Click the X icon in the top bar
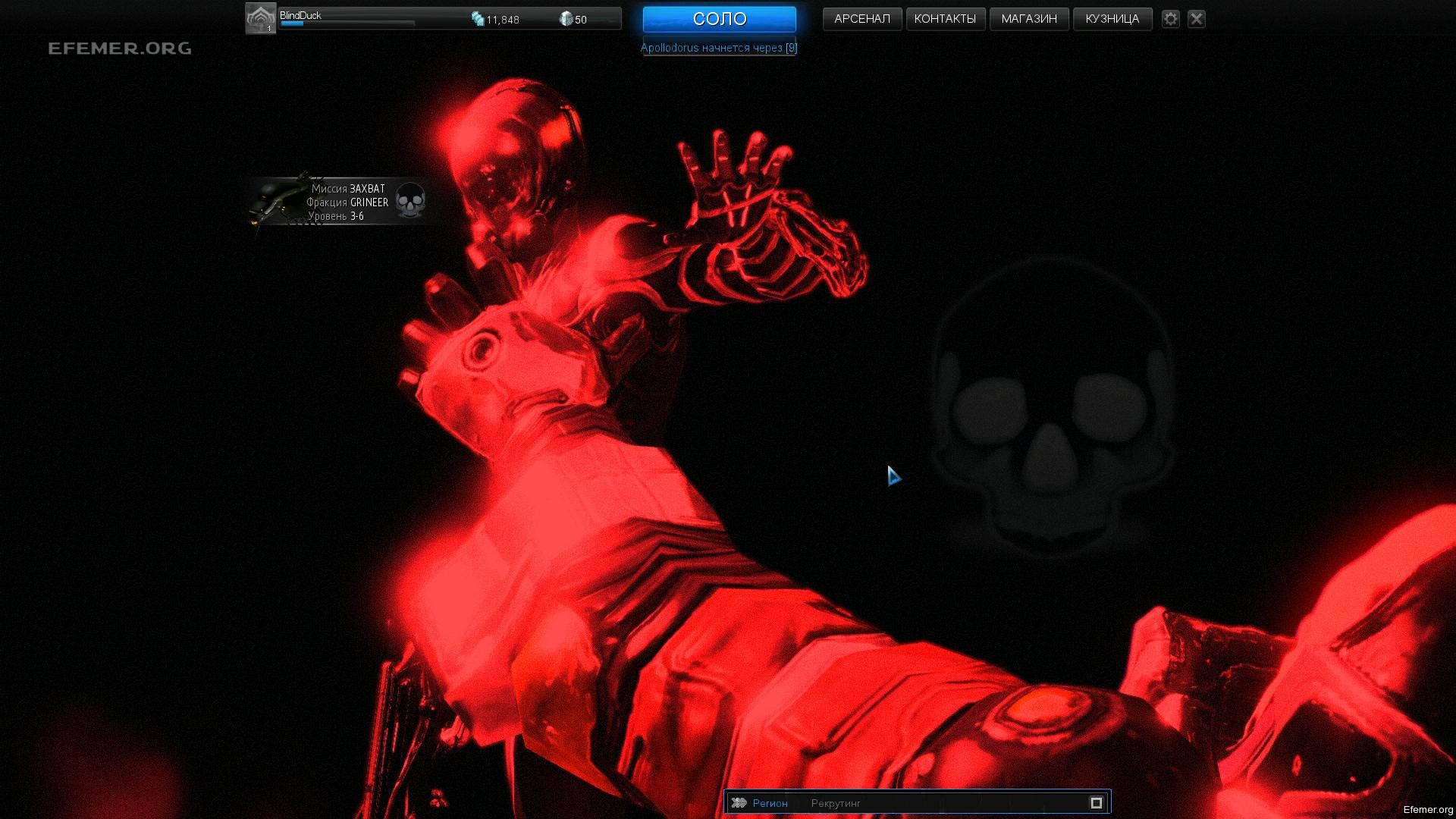1456x819 pixels. coord(1197,19)
